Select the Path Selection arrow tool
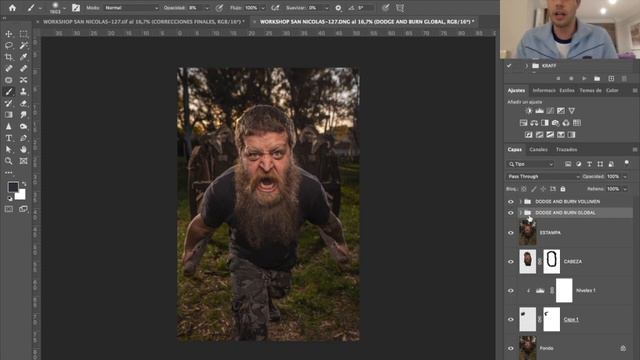640x360 pixels. [9, 149]
